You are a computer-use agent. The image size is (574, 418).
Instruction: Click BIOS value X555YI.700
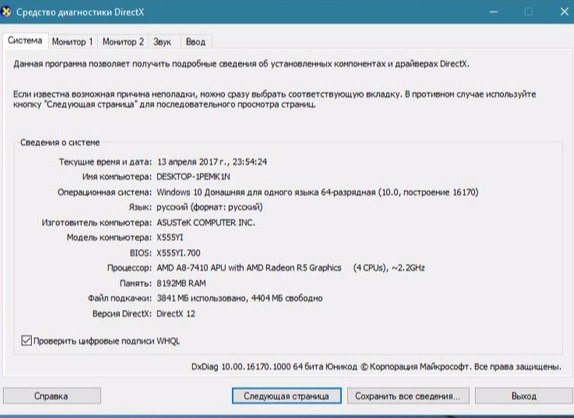tap(178, 253)
